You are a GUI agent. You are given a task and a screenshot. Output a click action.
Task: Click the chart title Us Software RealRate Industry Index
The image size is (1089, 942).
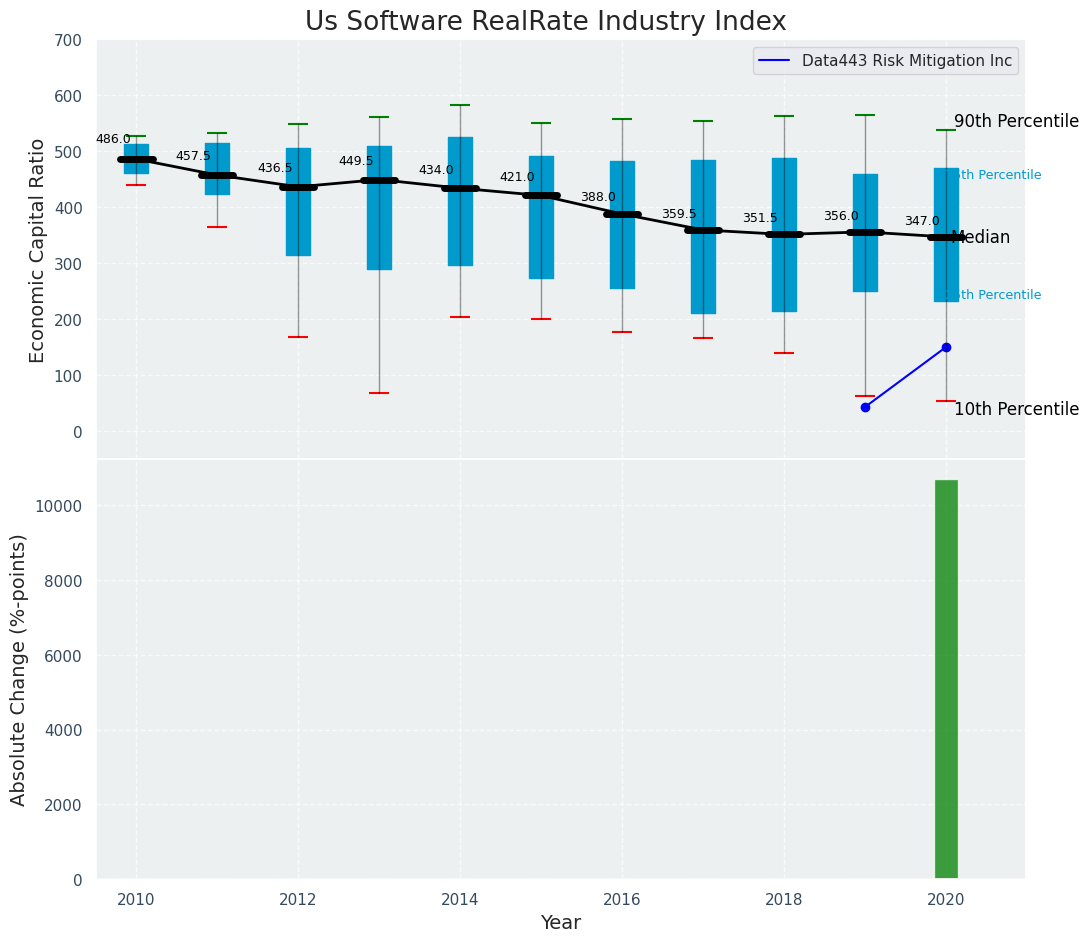coord(545,21)
